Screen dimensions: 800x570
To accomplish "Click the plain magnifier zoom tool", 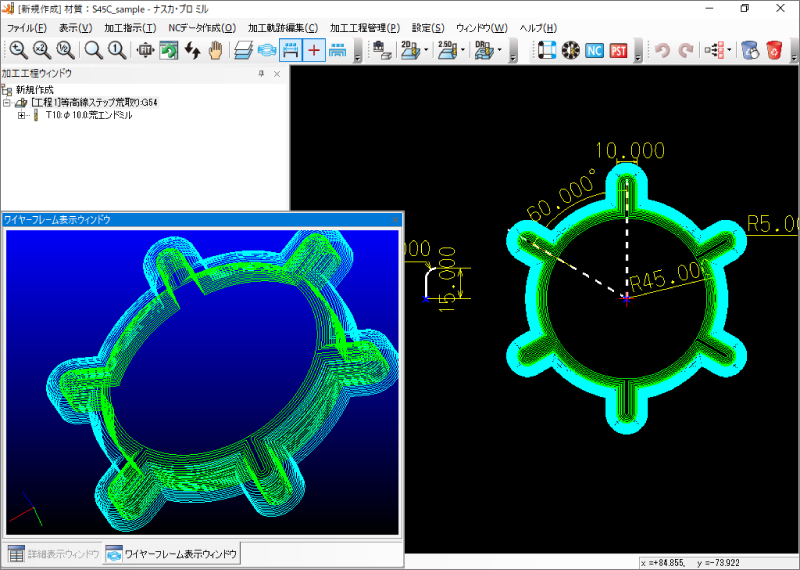I will tap(93, 50).
